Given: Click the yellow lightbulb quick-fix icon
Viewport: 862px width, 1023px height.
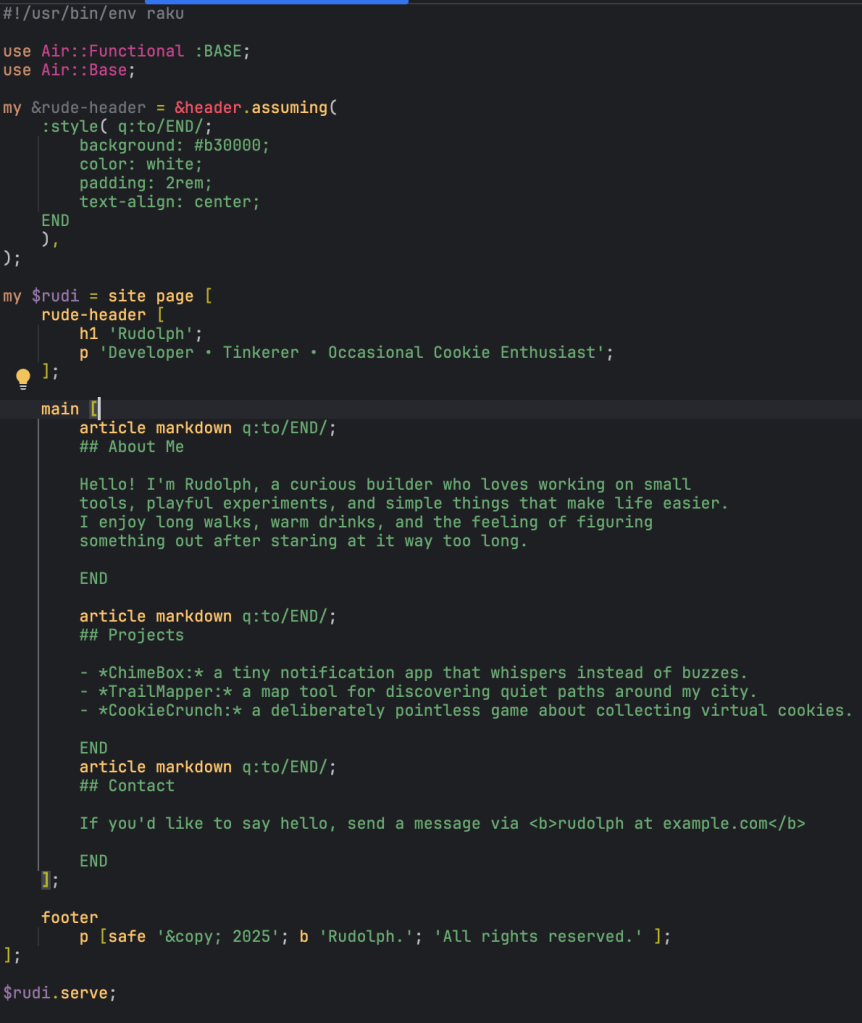Looking at the screenshot, I should click(x=24, y=377).
